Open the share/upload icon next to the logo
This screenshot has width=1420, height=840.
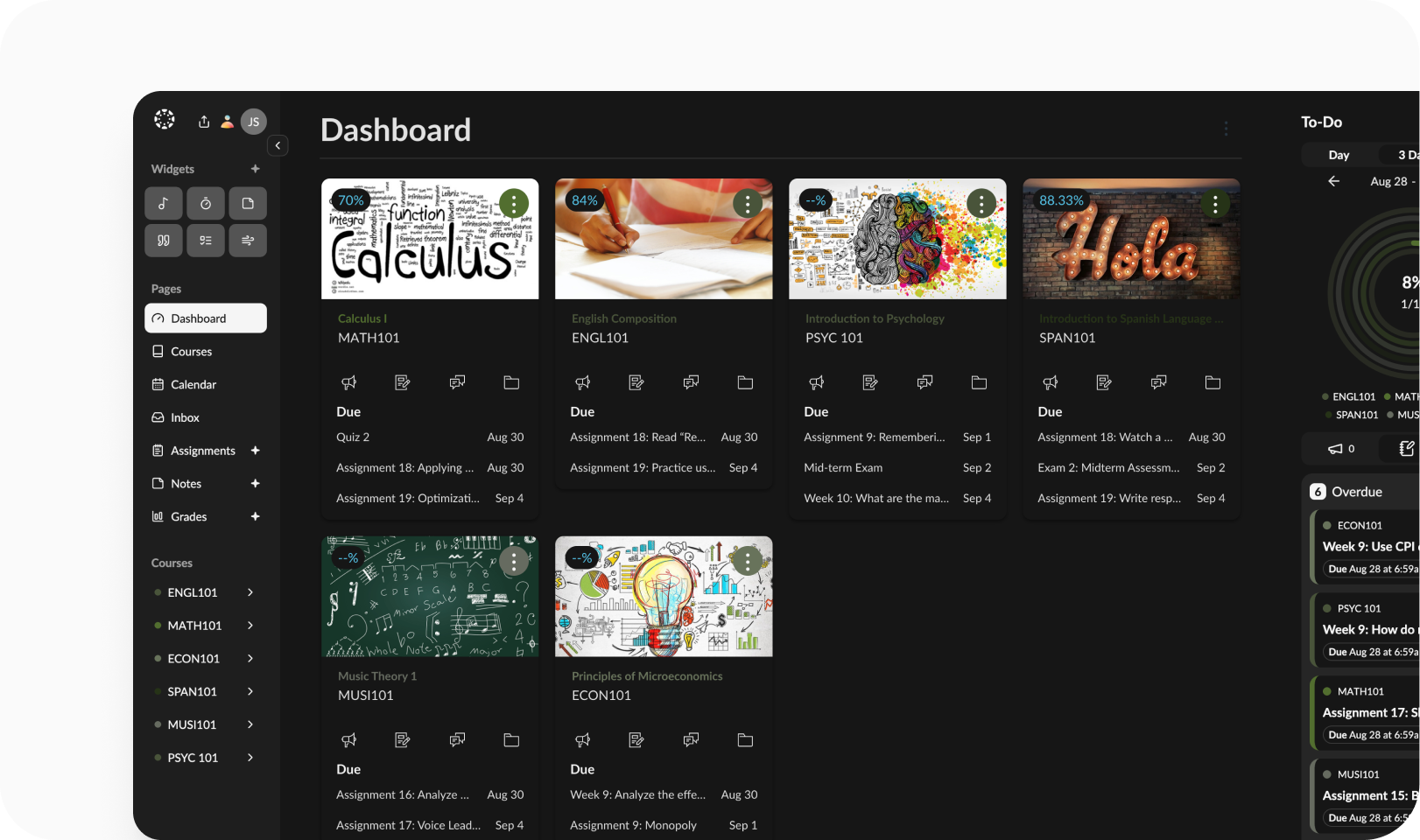pyautogui.click(x=202, y=121)
